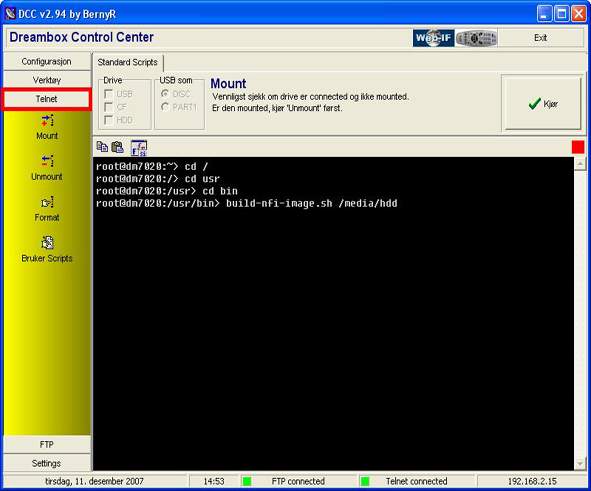Screen dimensions: 591x491
Task: Open Bruker Scripts icon
Action: tap(47, 243)
